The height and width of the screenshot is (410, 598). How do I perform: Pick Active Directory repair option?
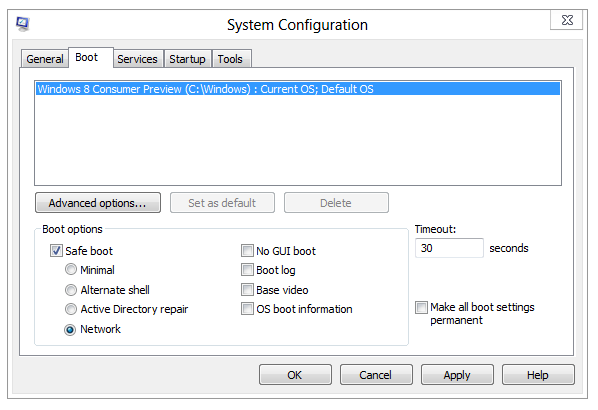click(x=71, y=309)
